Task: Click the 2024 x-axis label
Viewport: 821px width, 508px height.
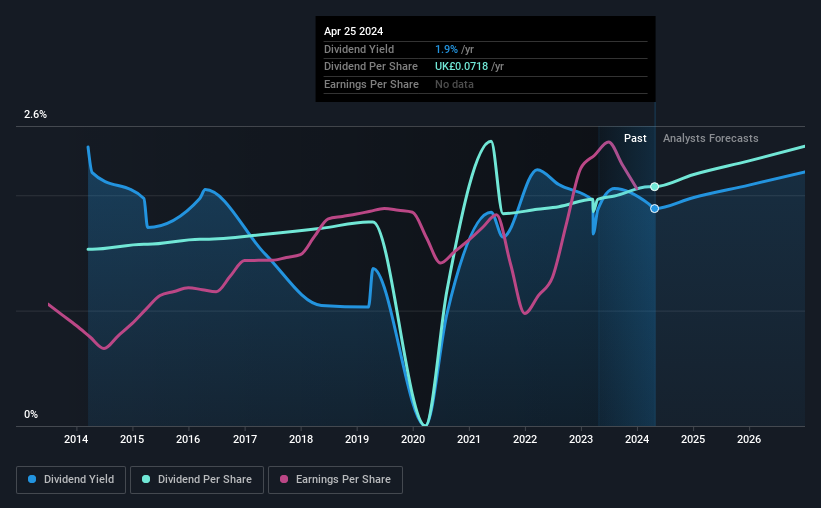Action: (x=637, y=439)
